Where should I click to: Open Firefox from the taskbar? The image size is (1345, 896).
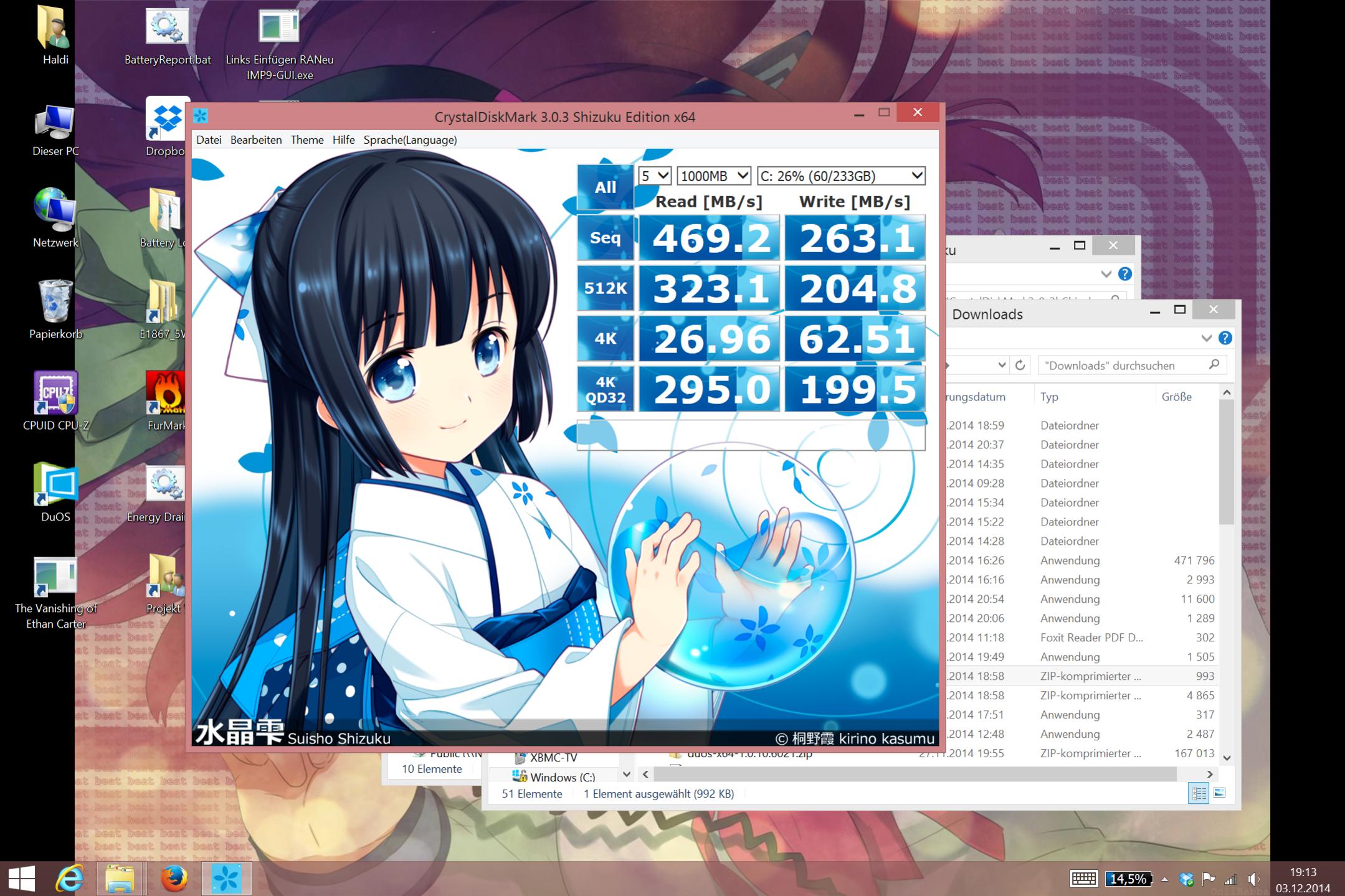click(174, 879)
